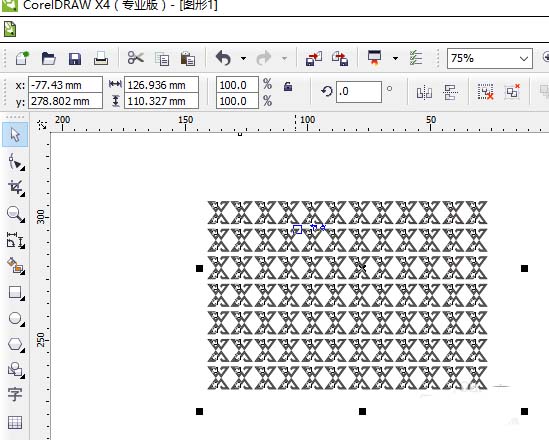549x440 pixels.
Task: Click the Import icon
Action: pyautogui.click(x=313, y=58)
